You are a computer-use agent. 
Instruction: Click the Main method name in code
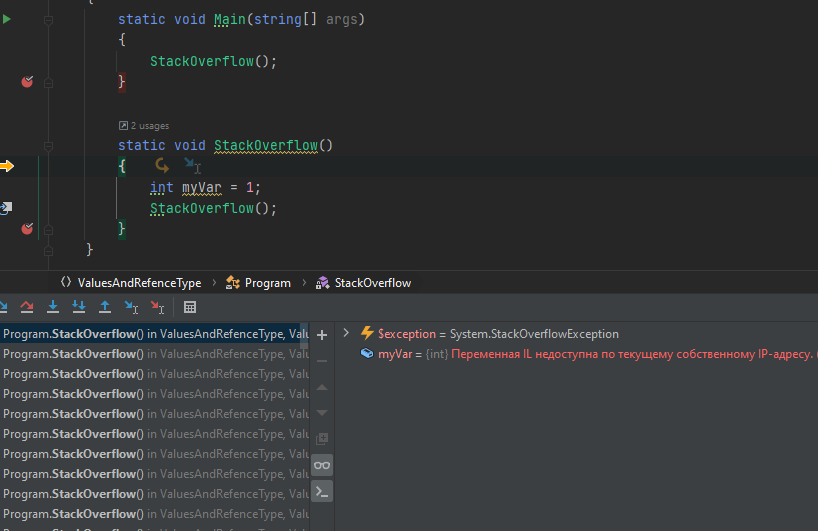click(x=230, y=19)
